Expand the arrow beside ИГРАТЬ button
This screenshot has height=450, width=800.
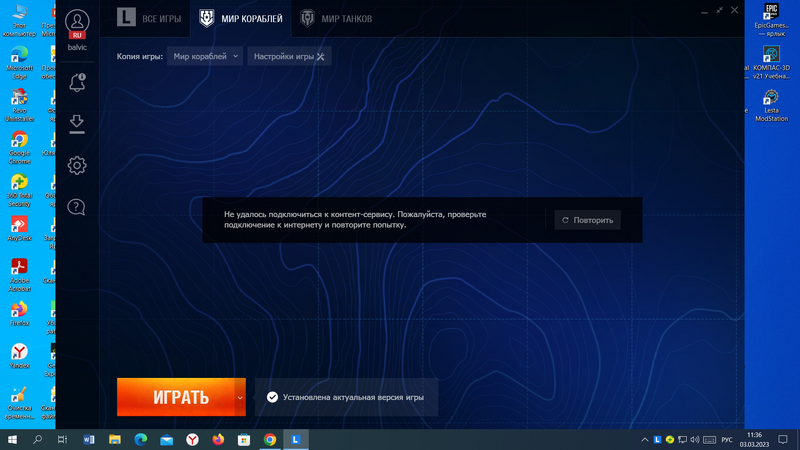(240, 397)
